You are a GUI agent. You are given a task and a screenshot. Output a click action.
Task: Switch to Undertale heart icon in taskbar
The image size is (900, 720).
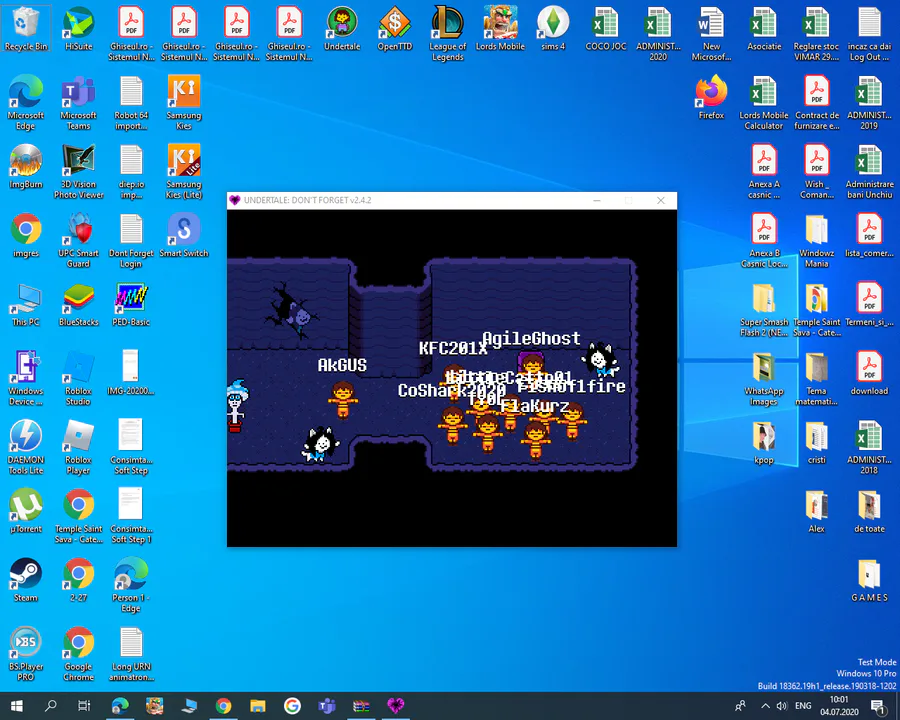click(395, 706)
